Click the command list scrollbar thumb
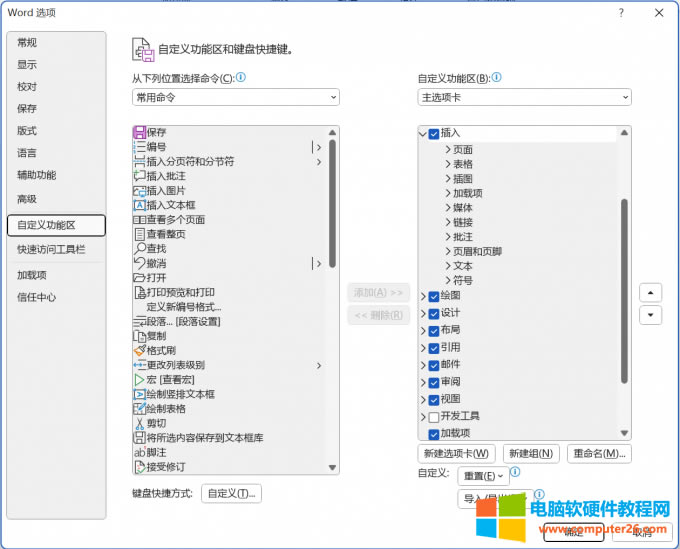This screenshot has height=549, width=680. tap(333, 204)
